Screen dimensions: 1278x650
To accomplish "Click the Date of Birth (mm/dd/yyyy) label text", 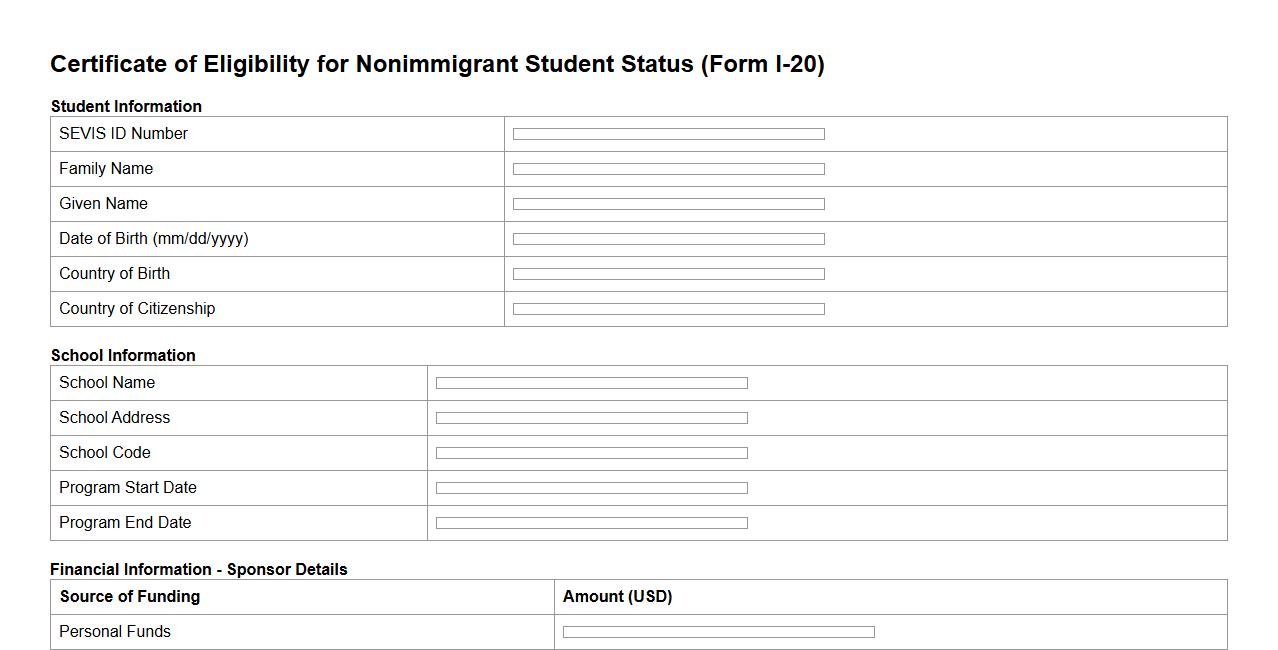I will point(154,239).
